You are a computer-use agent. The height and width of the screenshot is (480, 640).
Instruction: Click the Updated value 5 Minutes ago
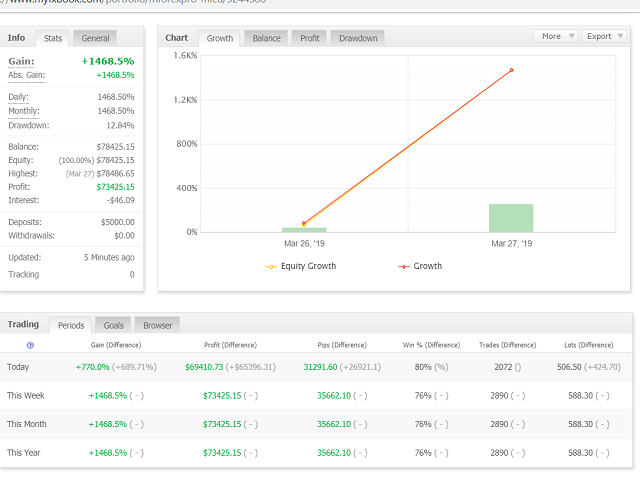click(x=109, y=258)
